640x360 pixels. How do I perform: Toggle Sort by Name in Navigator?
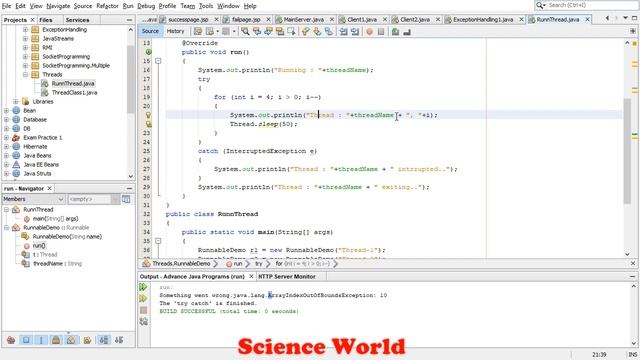point(104,340)
